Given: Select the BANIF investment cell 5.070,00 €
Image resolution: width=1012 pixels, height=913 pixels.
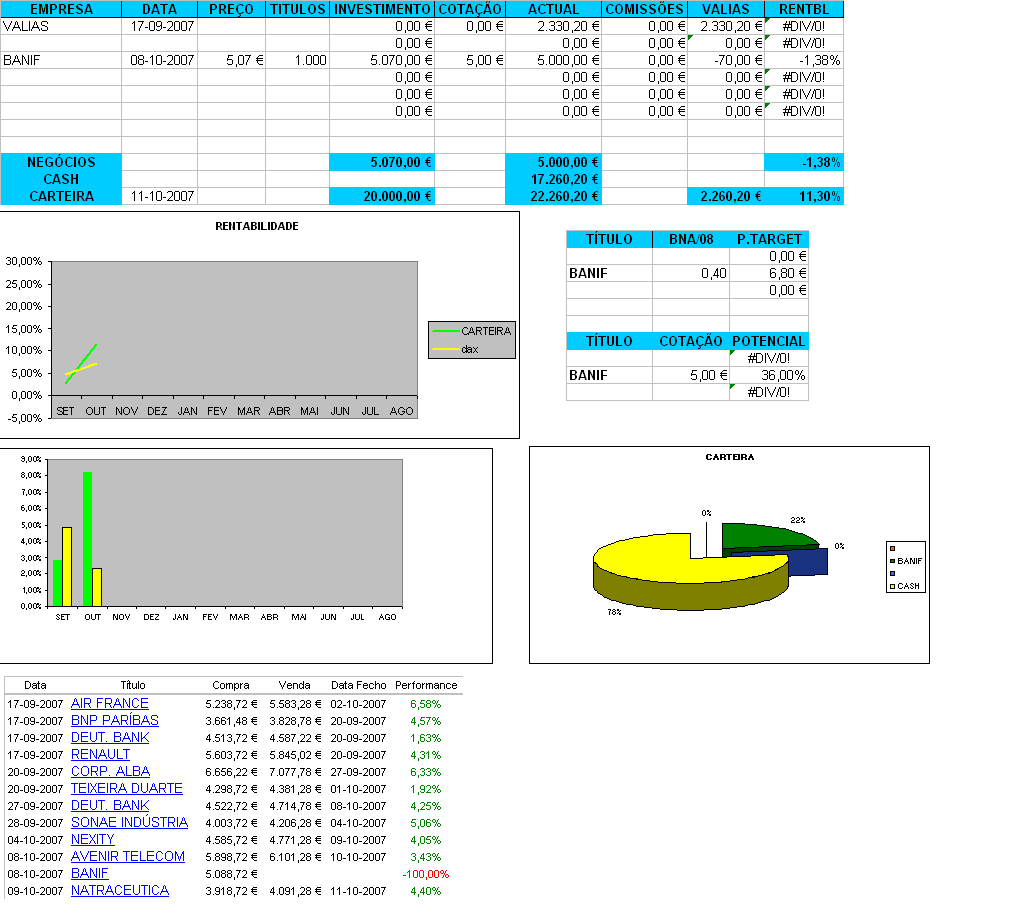Looking at the screenshot, I should point(382,61).
